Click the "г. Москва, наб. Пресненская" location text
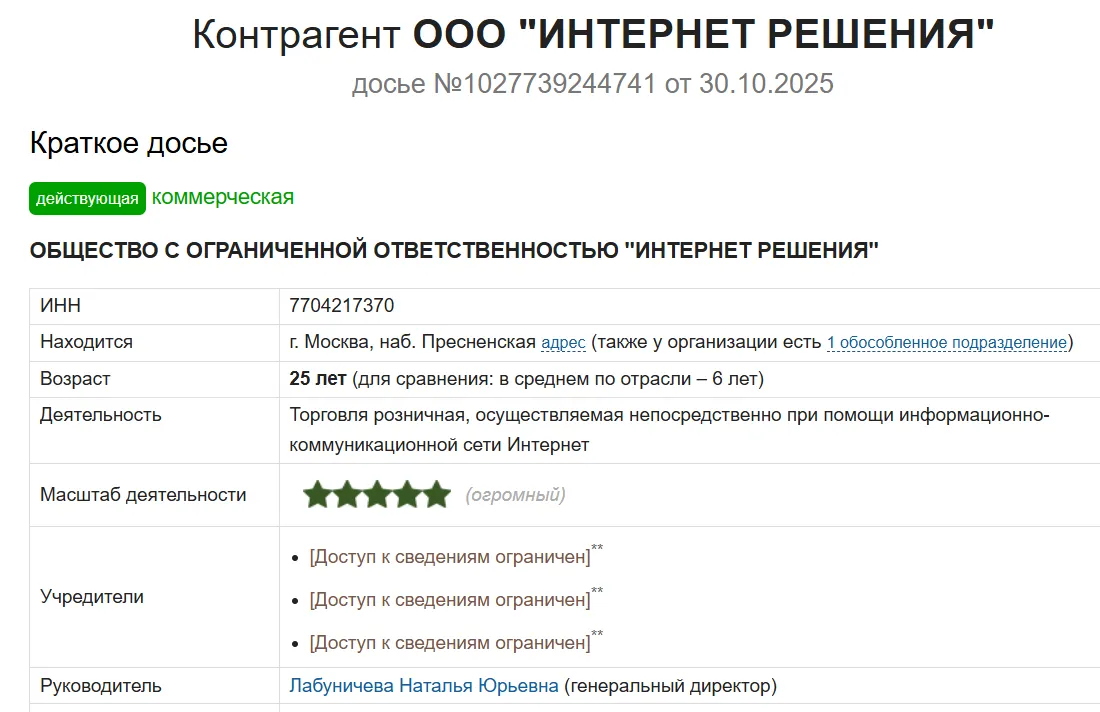 click(412, 342)
